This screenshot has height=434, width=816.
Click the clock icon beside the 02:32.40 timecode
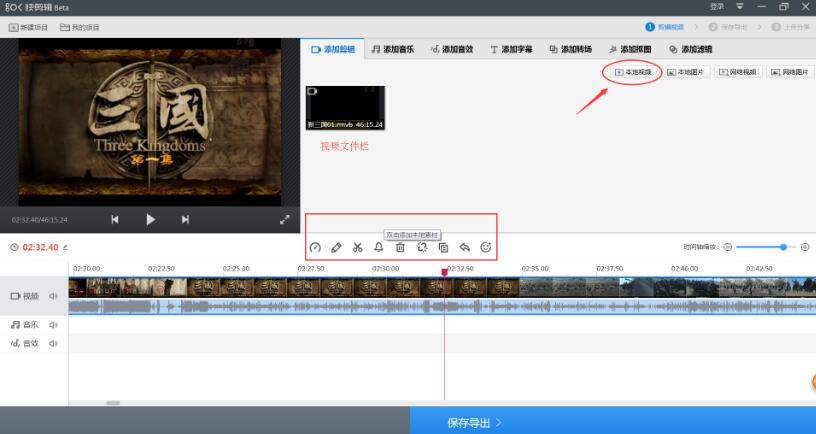pos(15,247)
